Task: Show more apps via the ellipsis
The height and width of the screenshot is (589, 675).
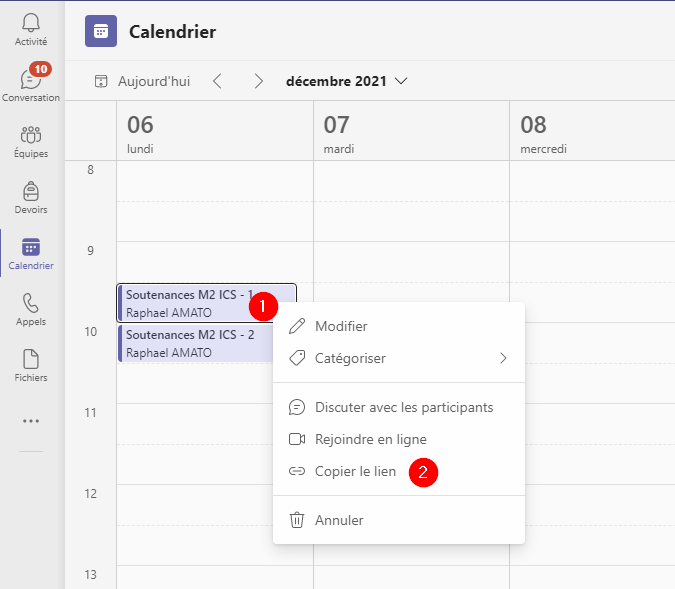Action: (x=31, y=421)
